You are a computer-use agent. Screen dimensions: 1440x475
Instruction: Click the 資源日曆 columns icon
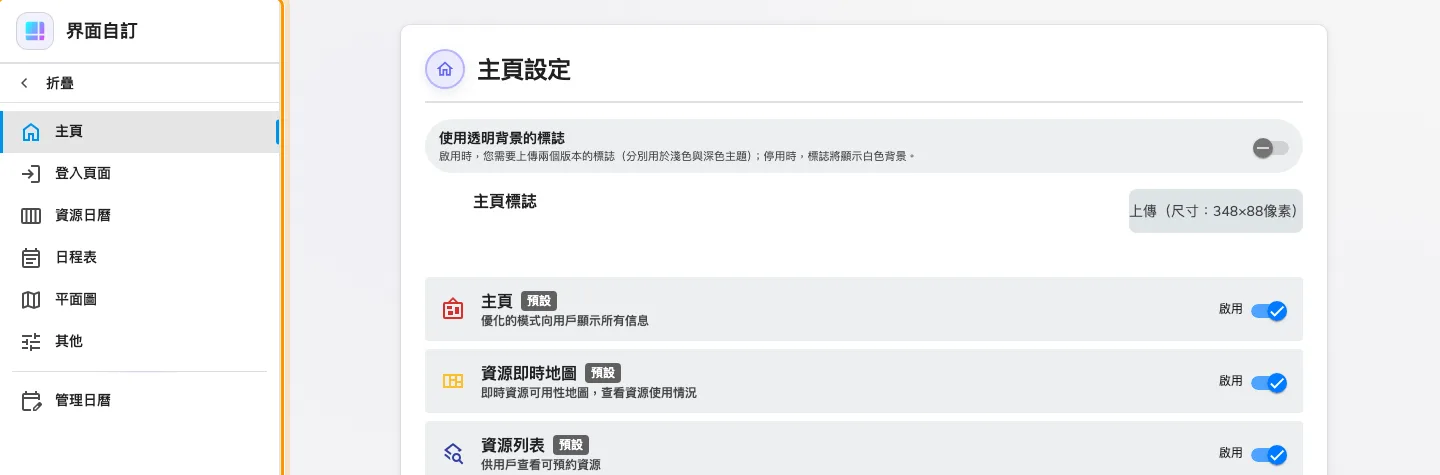[31, 216]
